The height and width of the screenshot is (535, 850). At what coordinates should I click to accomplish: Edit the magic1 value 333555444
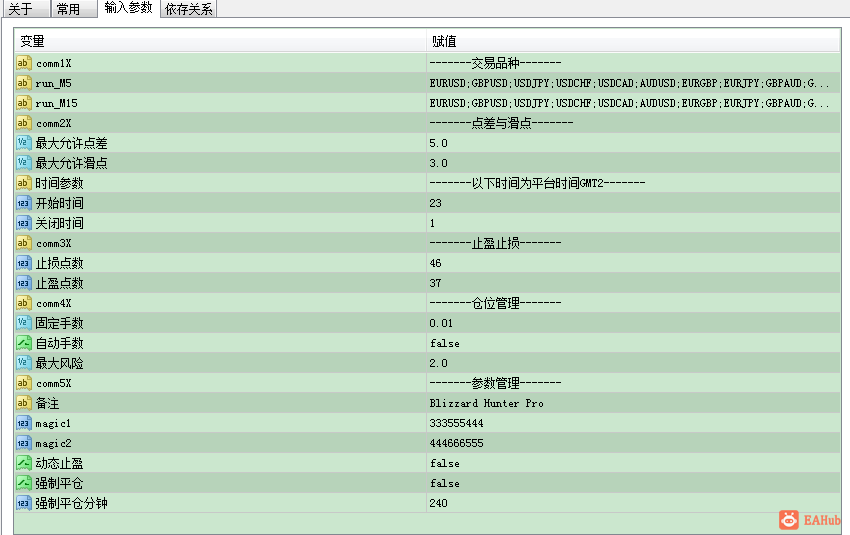pos(456,423)
